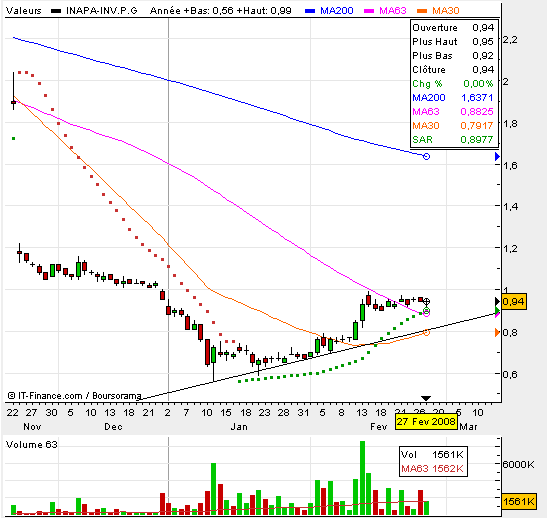Click the 2,2 price axis label

point(510,40)
